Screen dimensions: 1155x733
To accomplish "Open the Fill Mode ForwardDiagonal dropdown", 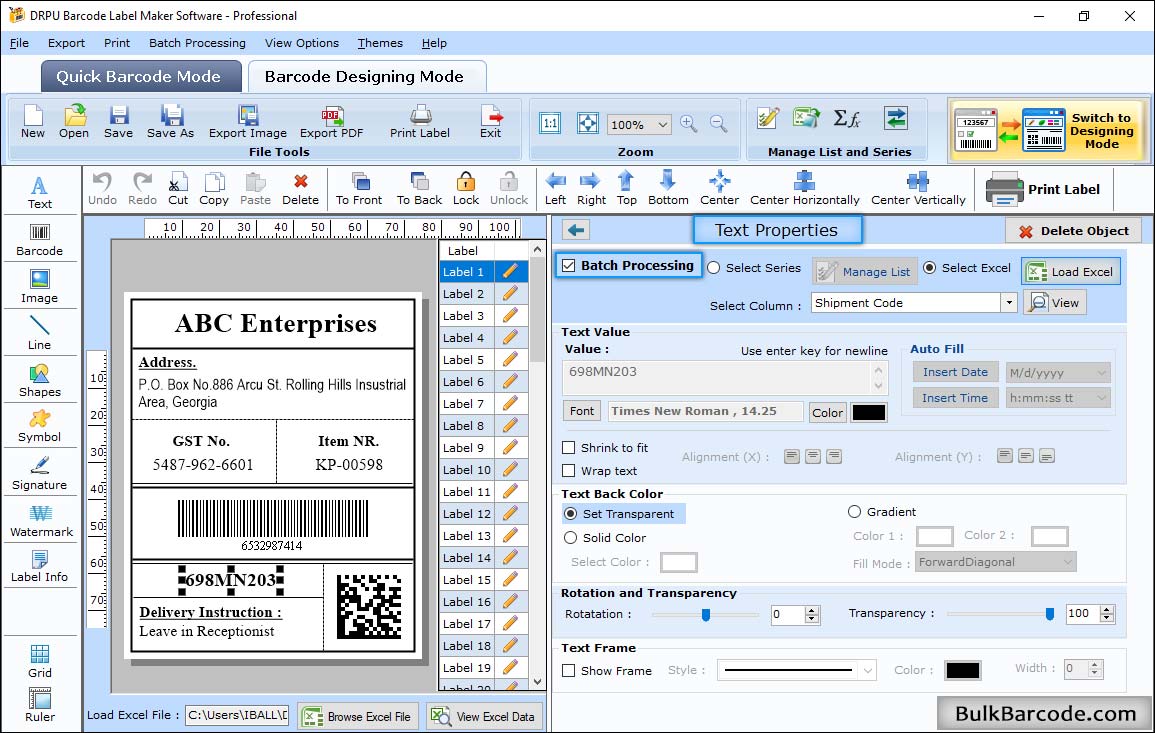I will click(1067, 562).
